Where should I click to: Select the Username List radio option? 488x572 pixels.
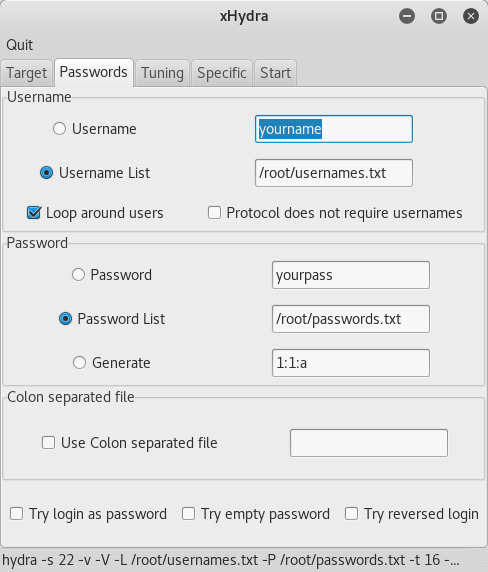point(46,173)
